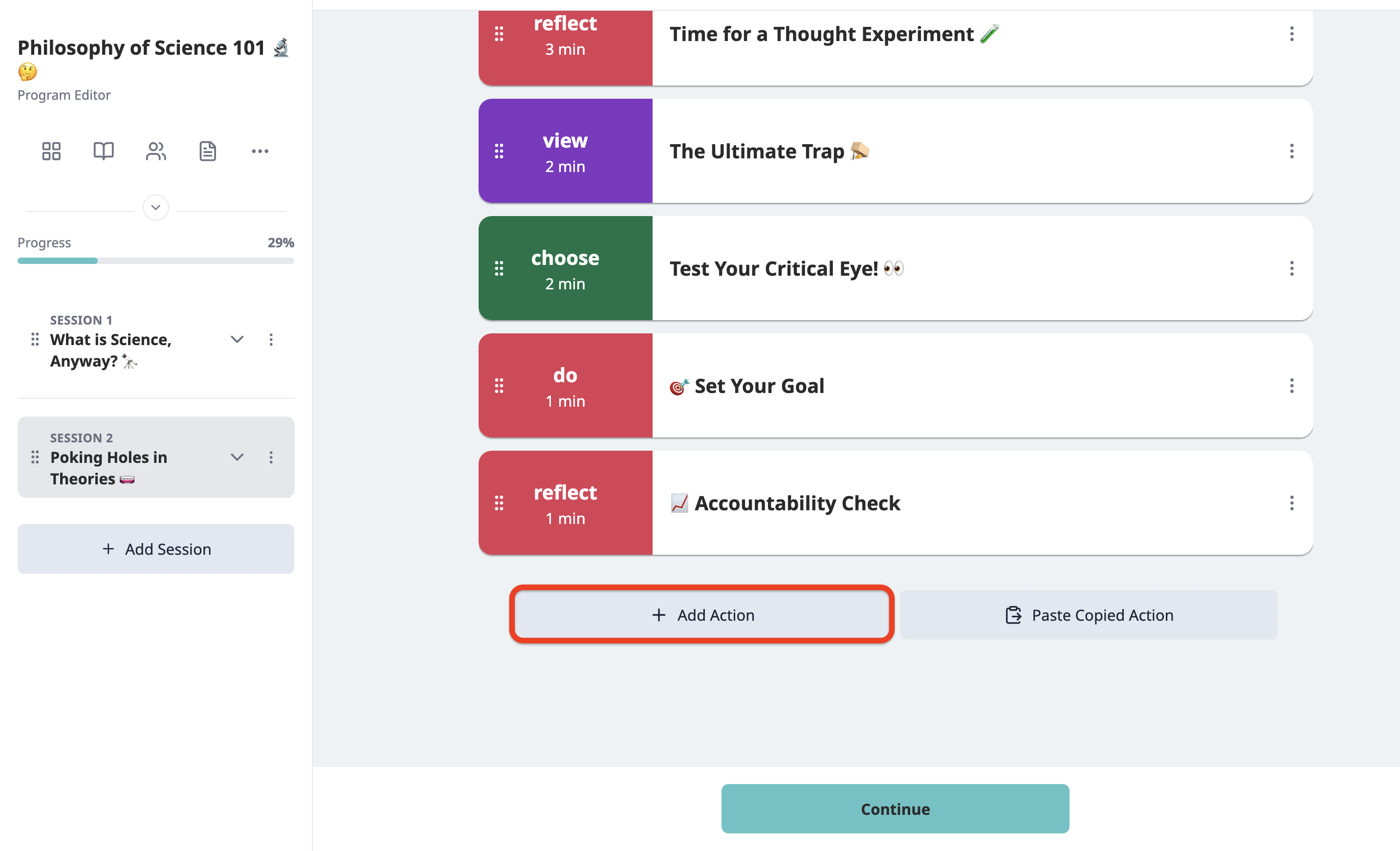Click the open book icon in sidebar

tap(104, 151)
